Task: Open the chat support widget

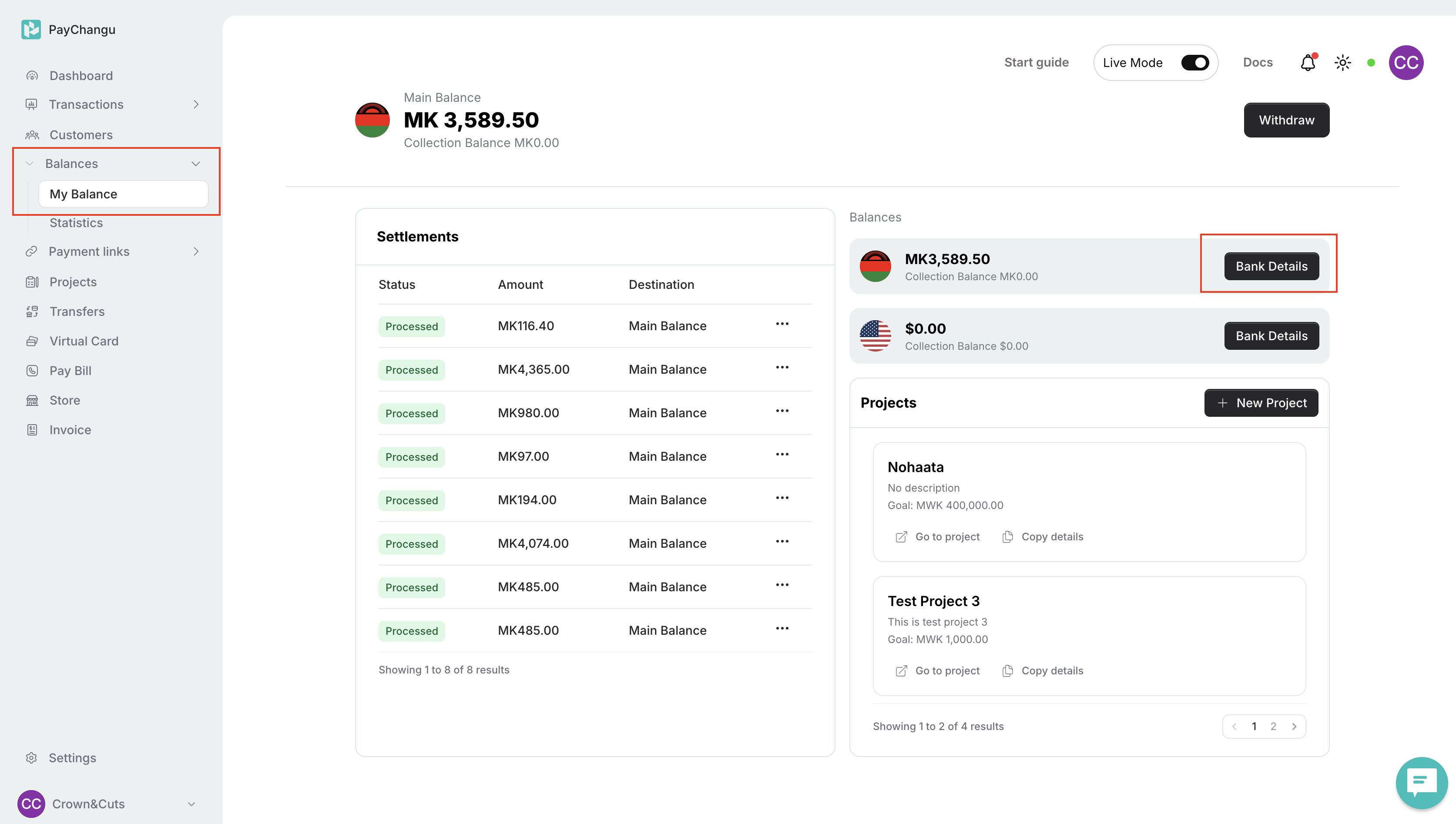Action: [1421, 782]
